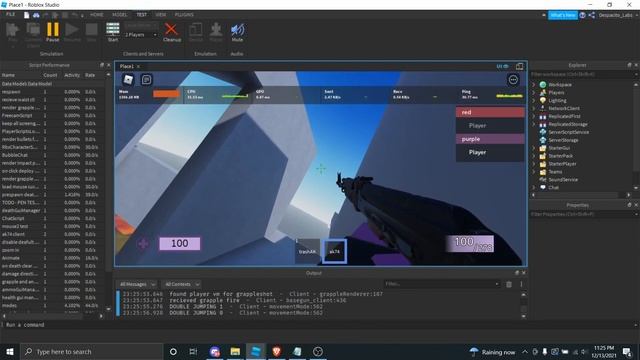Open the FILE menu

10,14
